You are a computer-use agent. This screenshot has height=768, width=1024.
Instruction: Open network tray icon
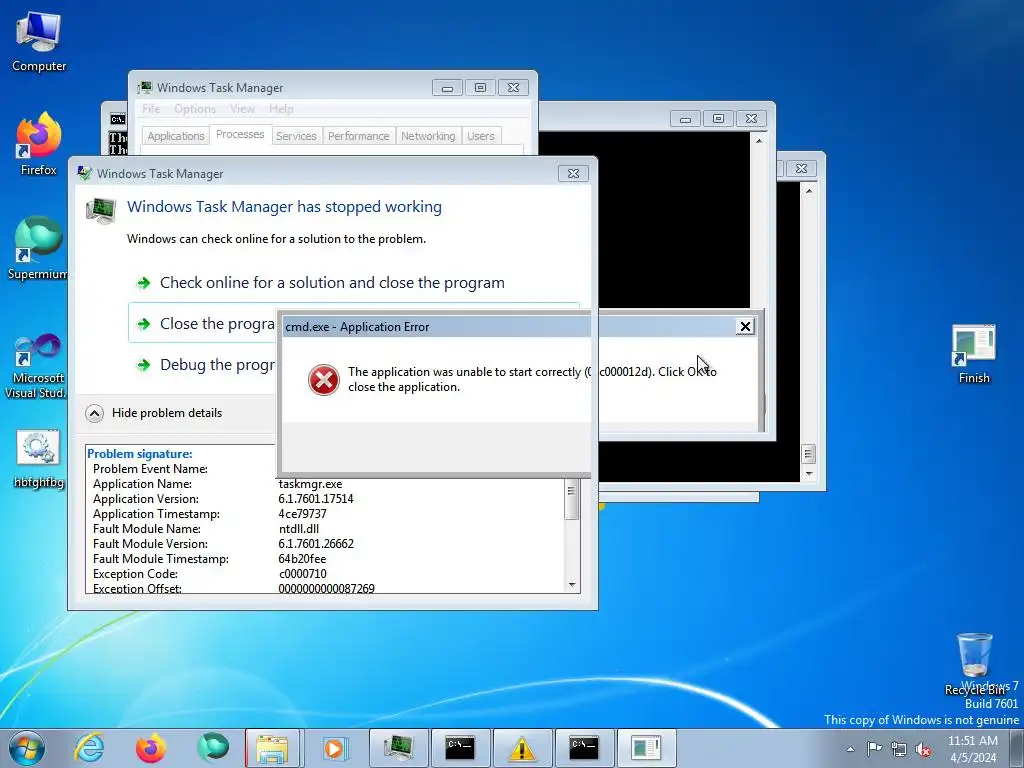click(x=899, y=749)
